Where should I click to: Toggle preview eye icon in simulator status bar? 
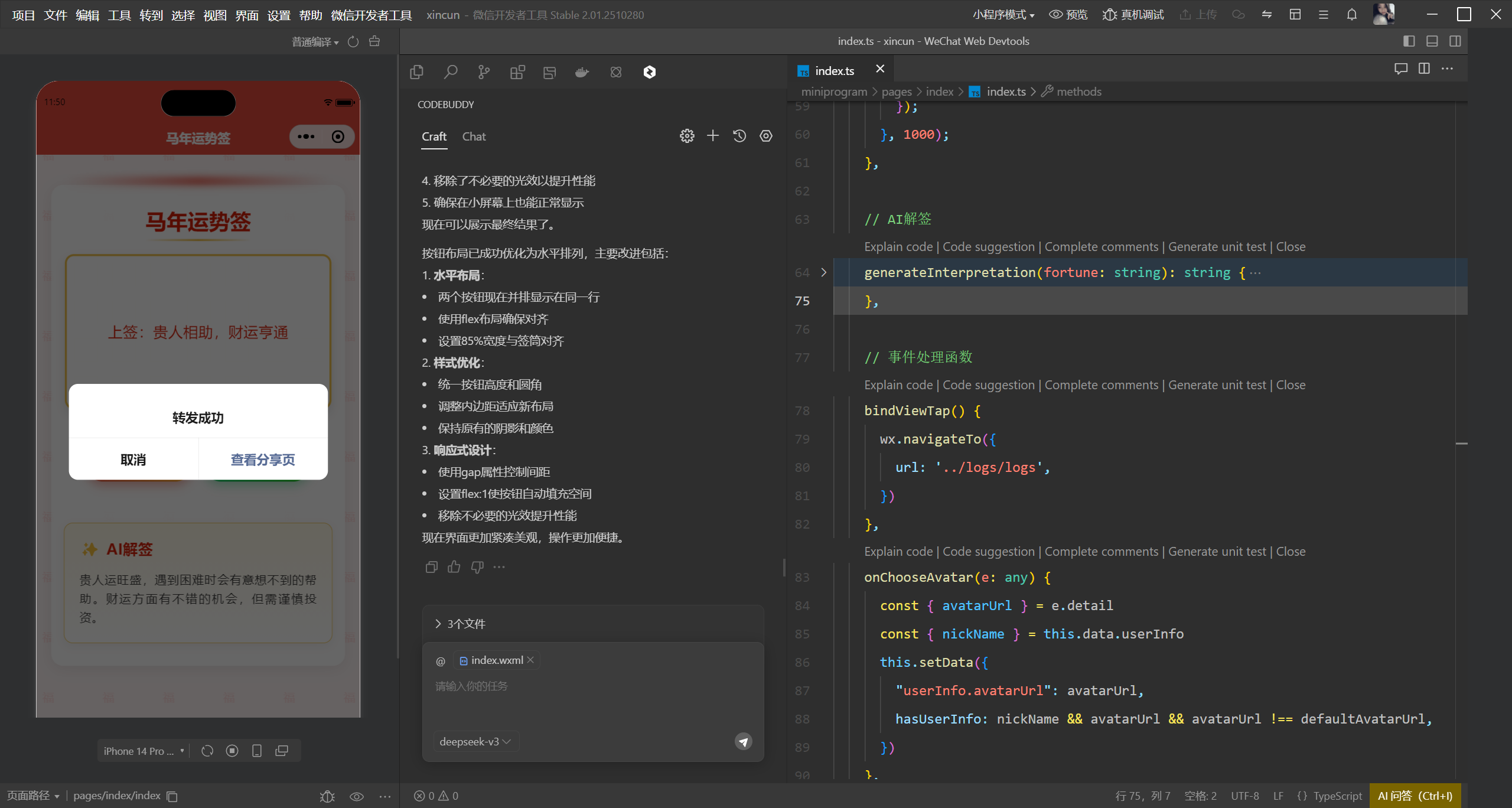point(356,796)
